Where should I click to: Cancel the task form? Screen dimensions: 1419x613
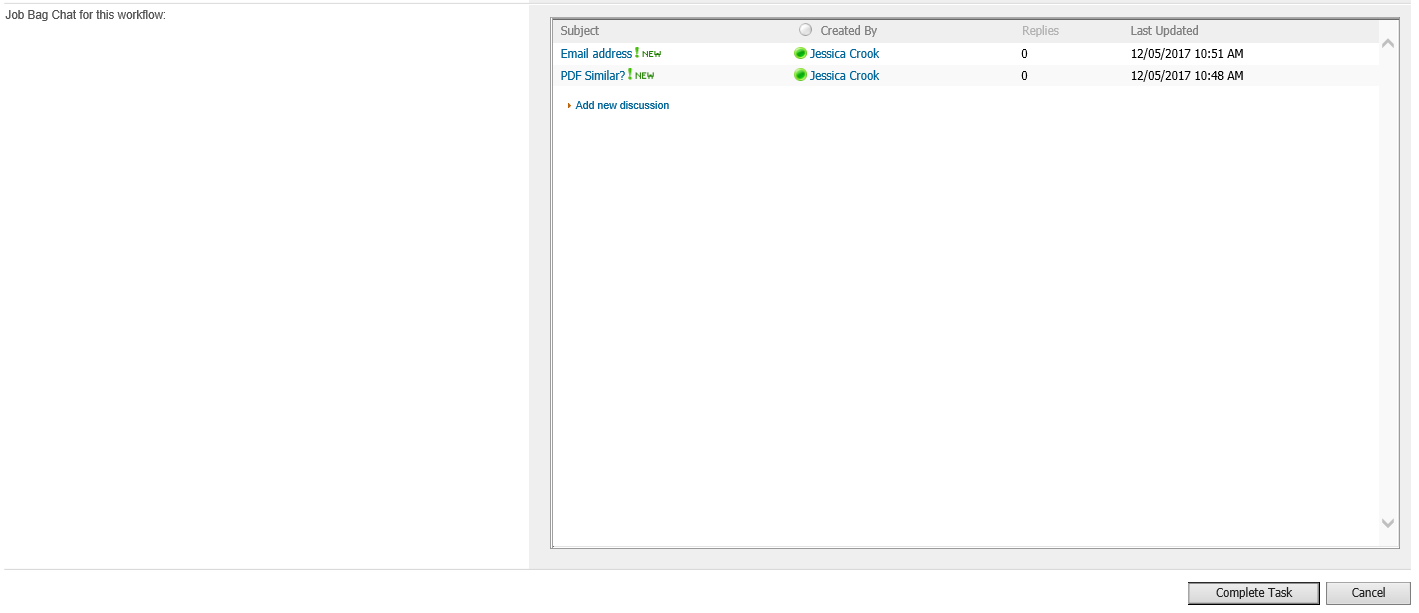[1368, 593]
